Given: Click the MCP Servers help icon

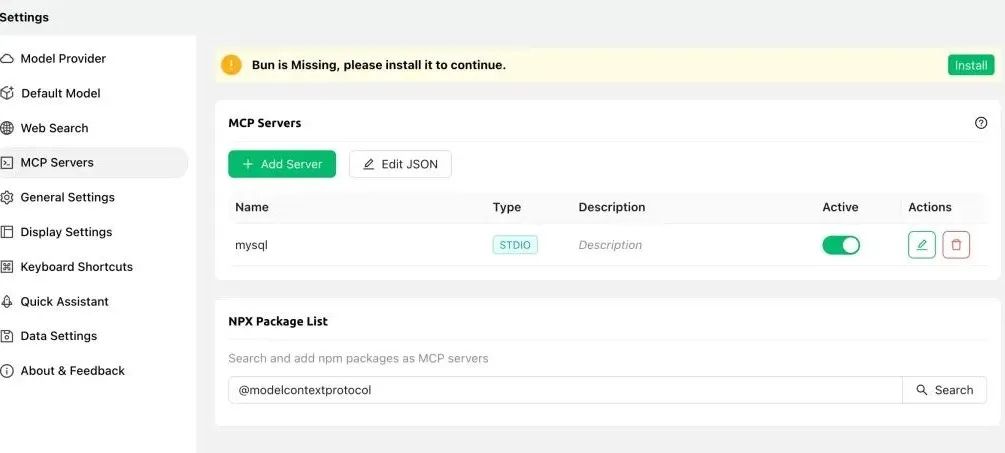Looking at the screenshot, I should click(x=980, y=123).
